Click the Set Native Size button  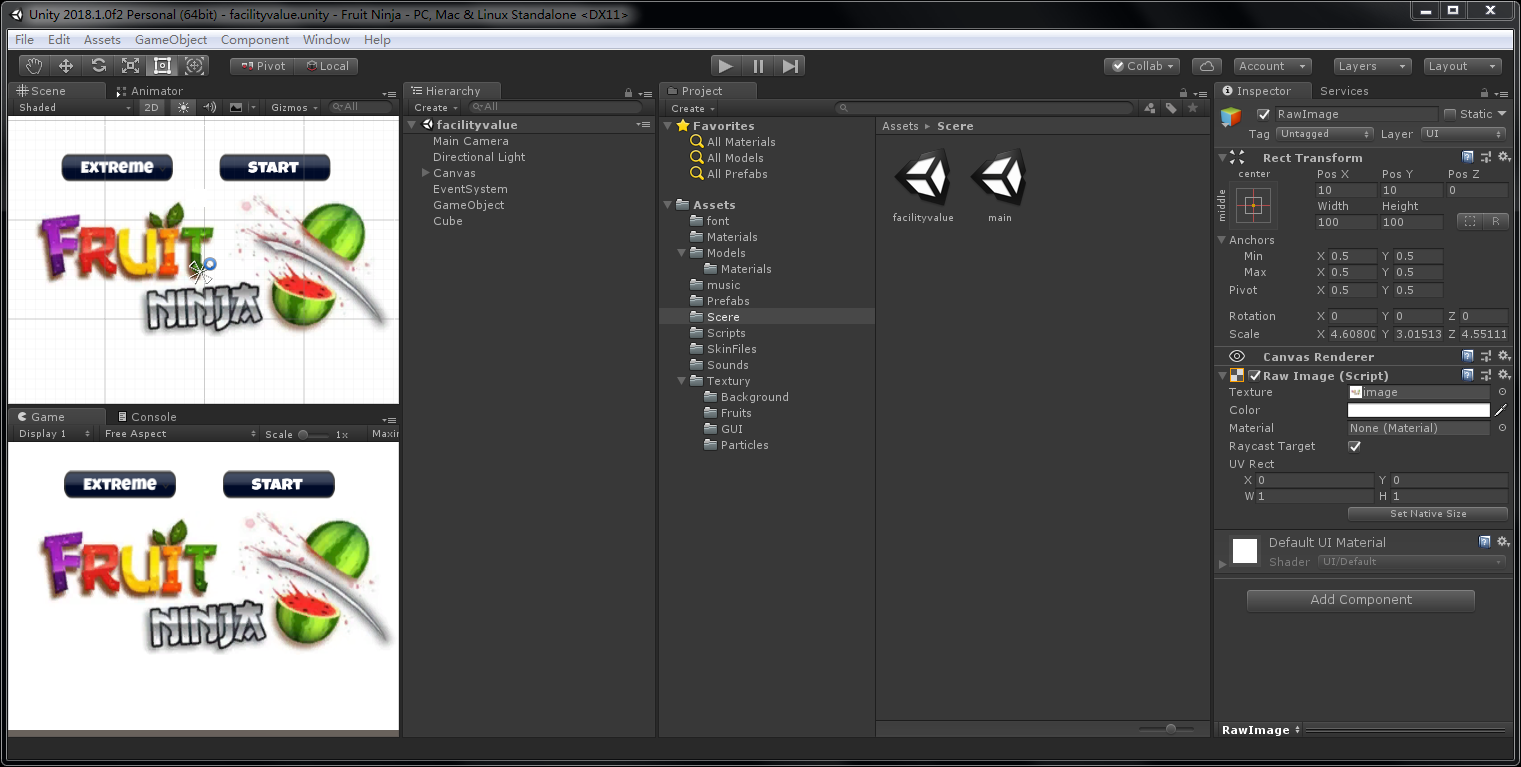tap(1428, 514)
